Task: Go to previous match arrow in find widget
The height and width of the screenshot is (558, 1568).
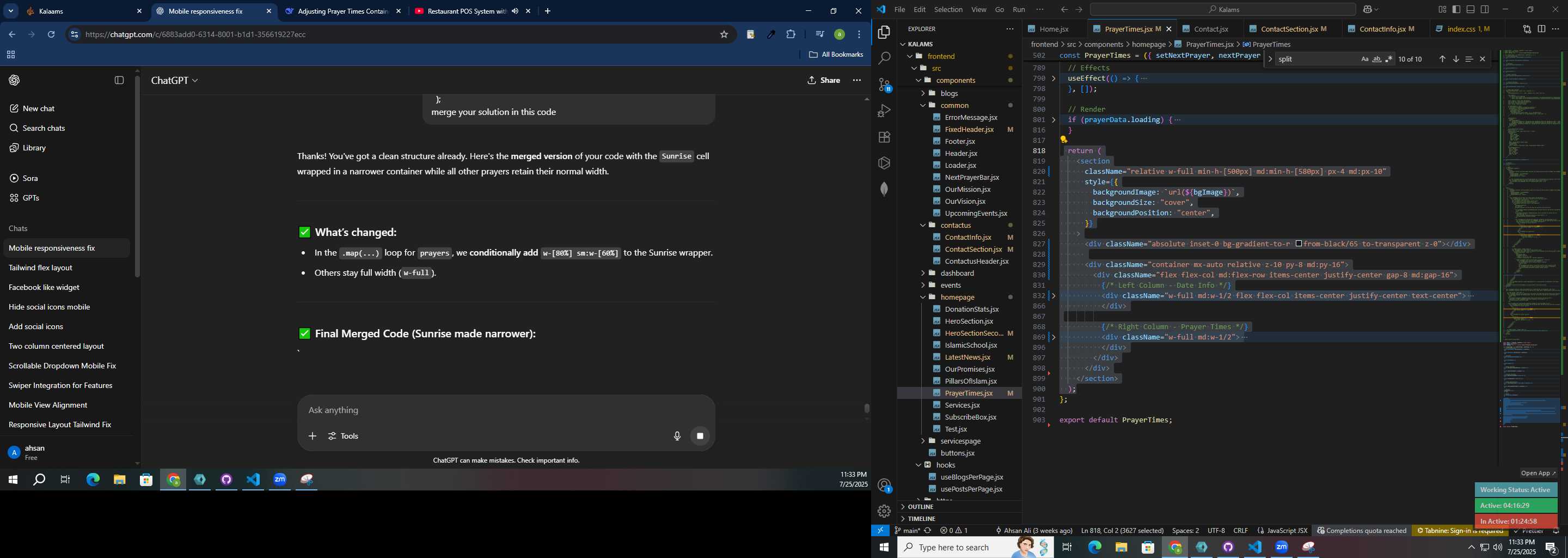Action: (1442, 59)
